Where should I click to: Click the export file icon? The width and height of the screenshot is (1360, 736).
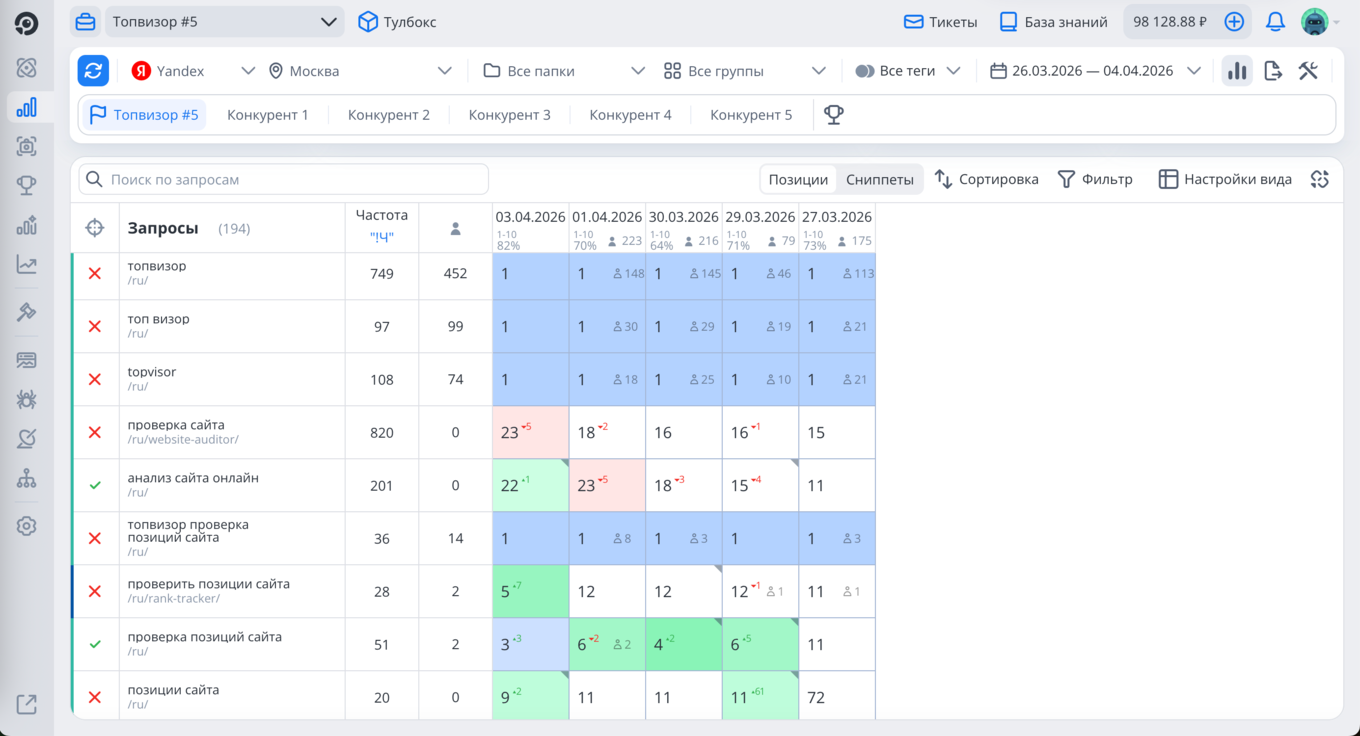pyautogui.click(x=1273, y=71)
